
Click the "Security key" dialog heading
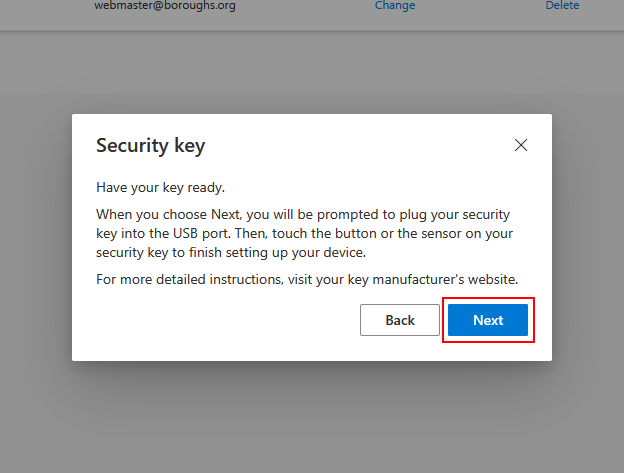pyautogui.click(x=150, y=146)
